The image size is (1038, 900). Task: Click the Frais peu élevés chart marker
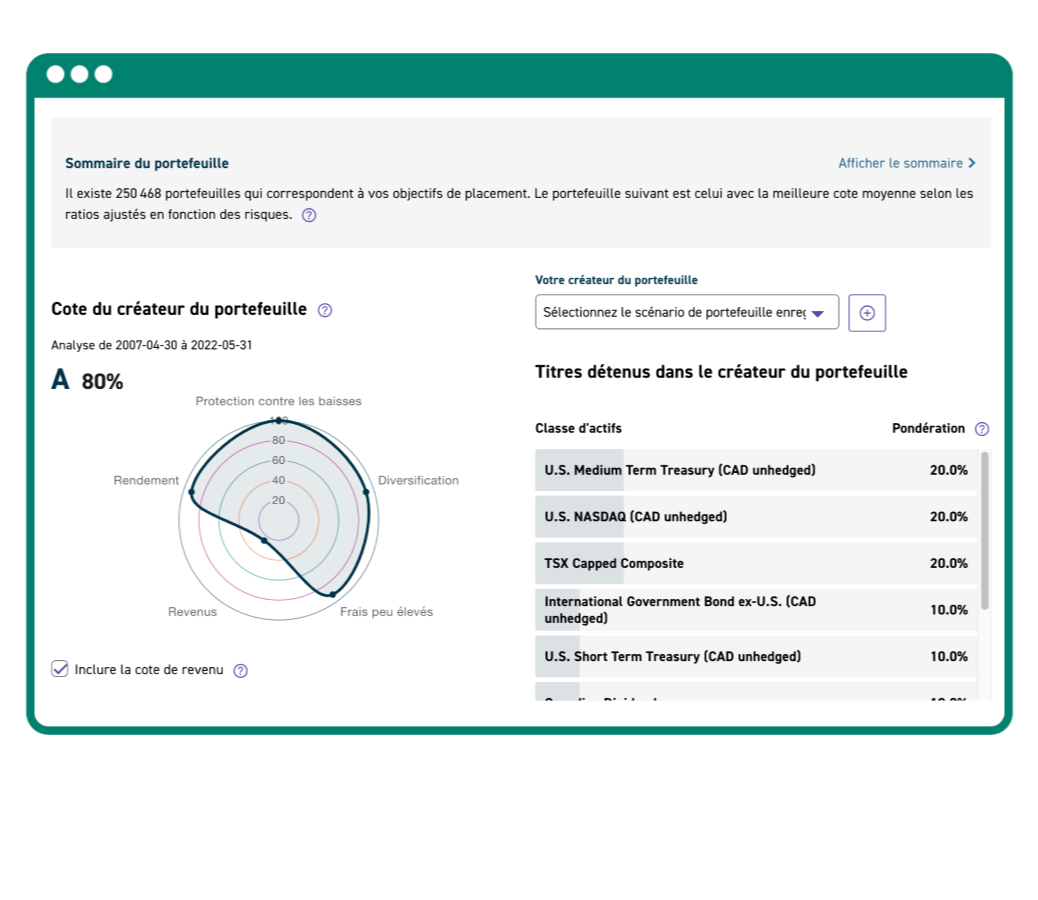331,595
